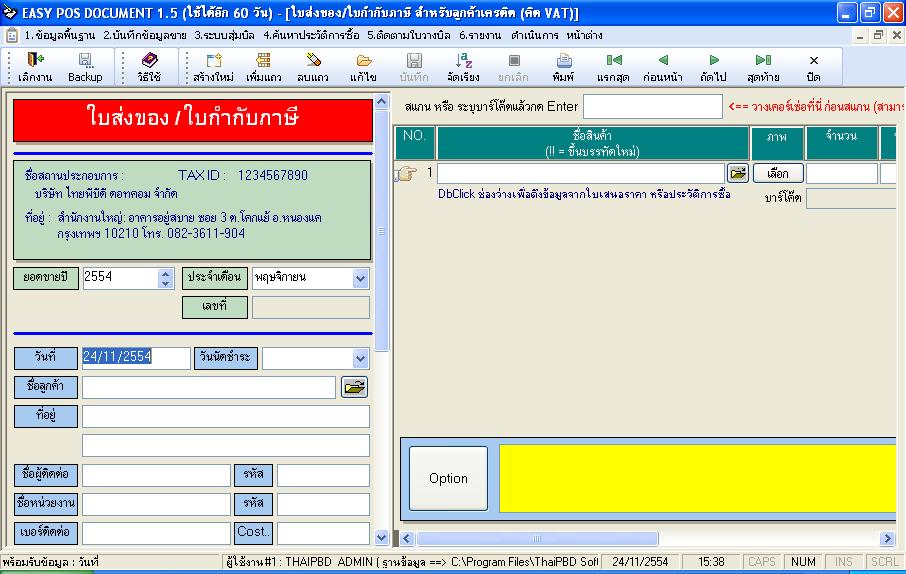The height and width of the screenshot is (574, 906).
Task: Decrease the ยอดขายปี year spinner
Action: (166, 283)
